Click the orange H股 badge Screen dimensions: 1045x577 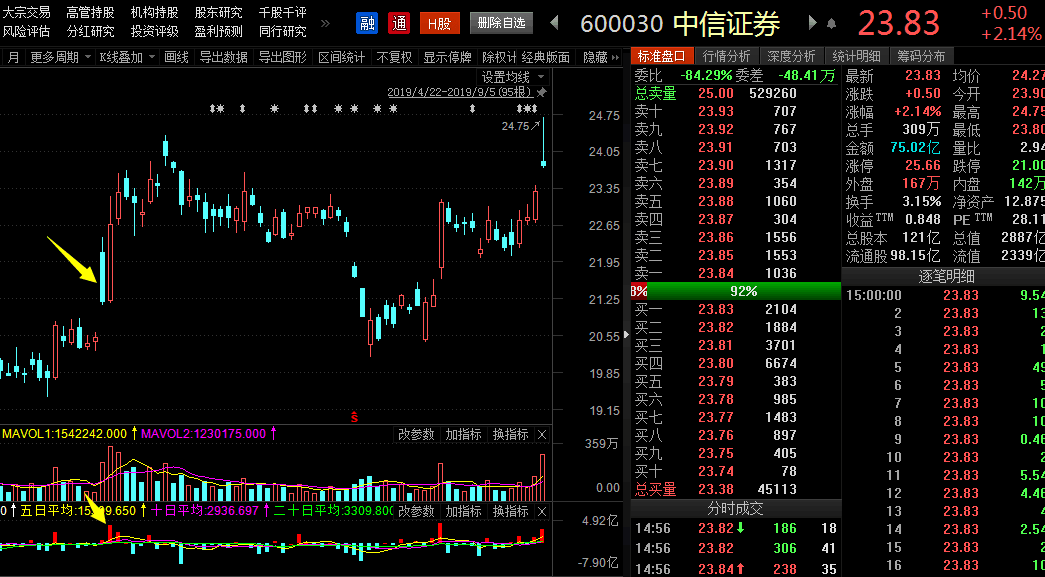click(440, 23)
